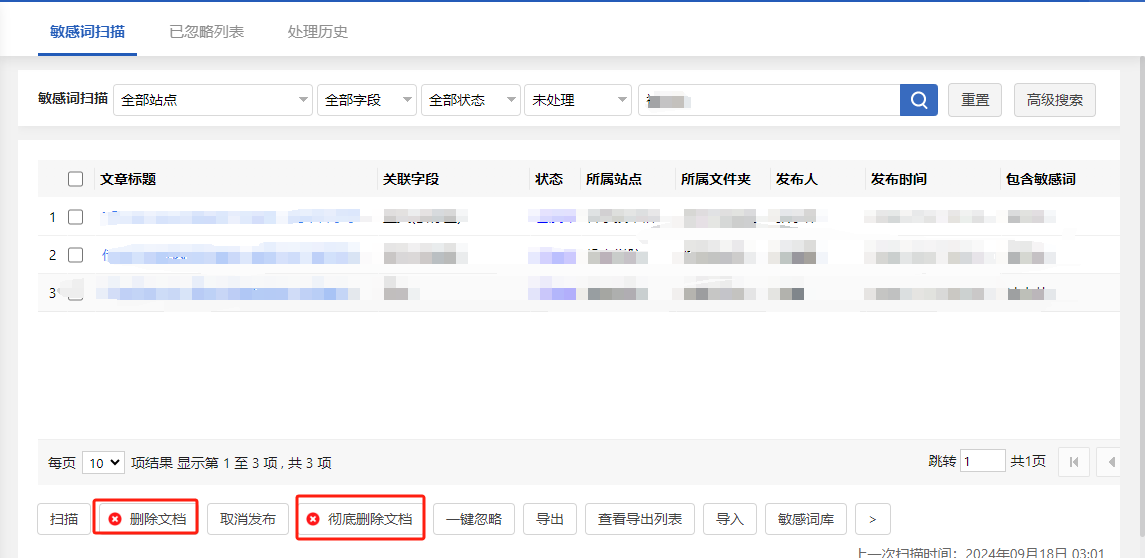Open the 未处理 filter dropdown
The image size is (1145, 558).
[x=577, y=100]
